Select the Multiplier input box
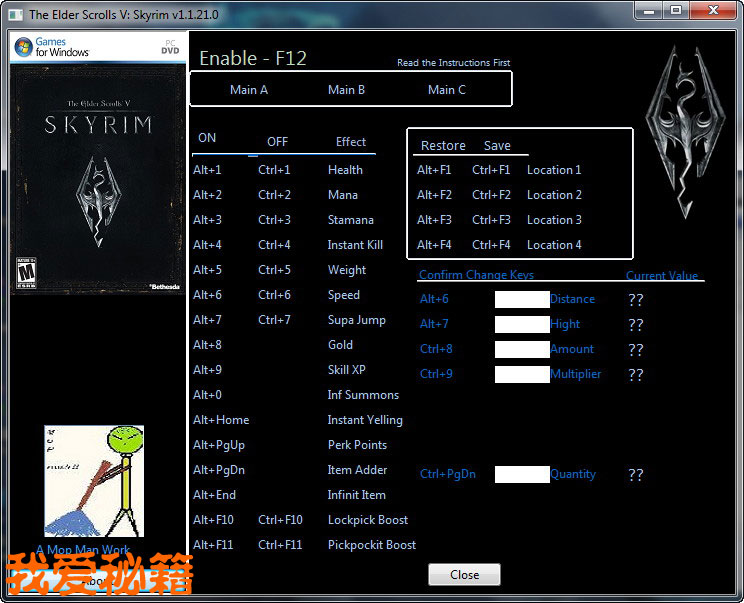This screenshot has width=744, height=603. (522, 374)
